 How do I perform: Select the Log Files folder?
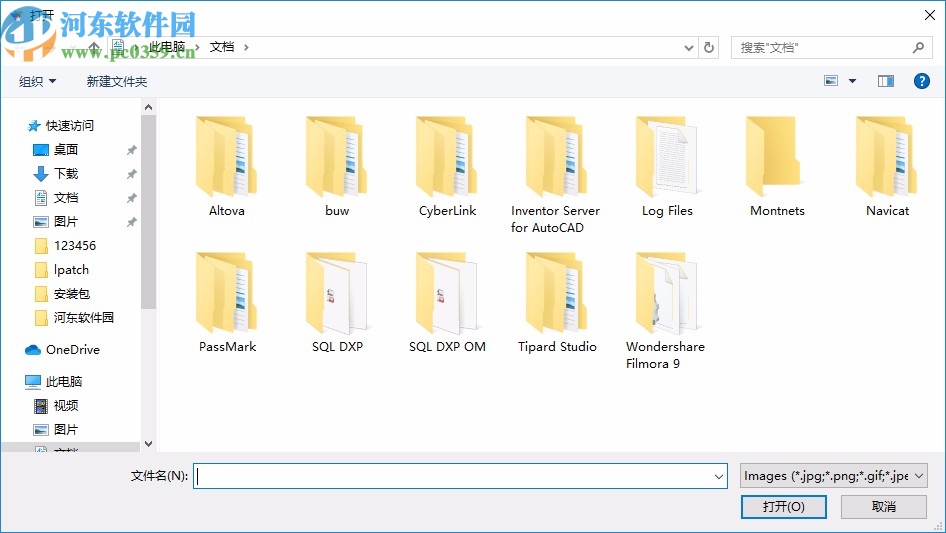tap(667, 168)
